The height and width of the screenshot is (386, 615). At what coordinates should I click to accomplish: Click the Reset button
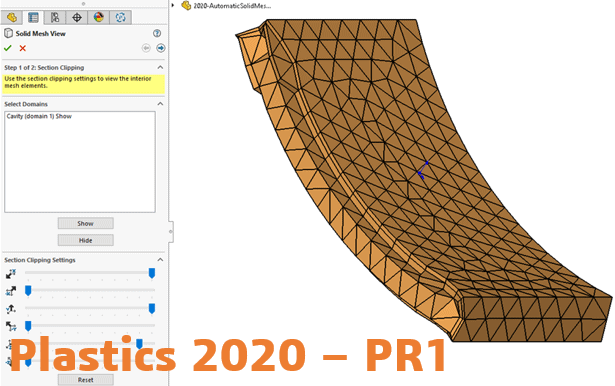(86, 380)
